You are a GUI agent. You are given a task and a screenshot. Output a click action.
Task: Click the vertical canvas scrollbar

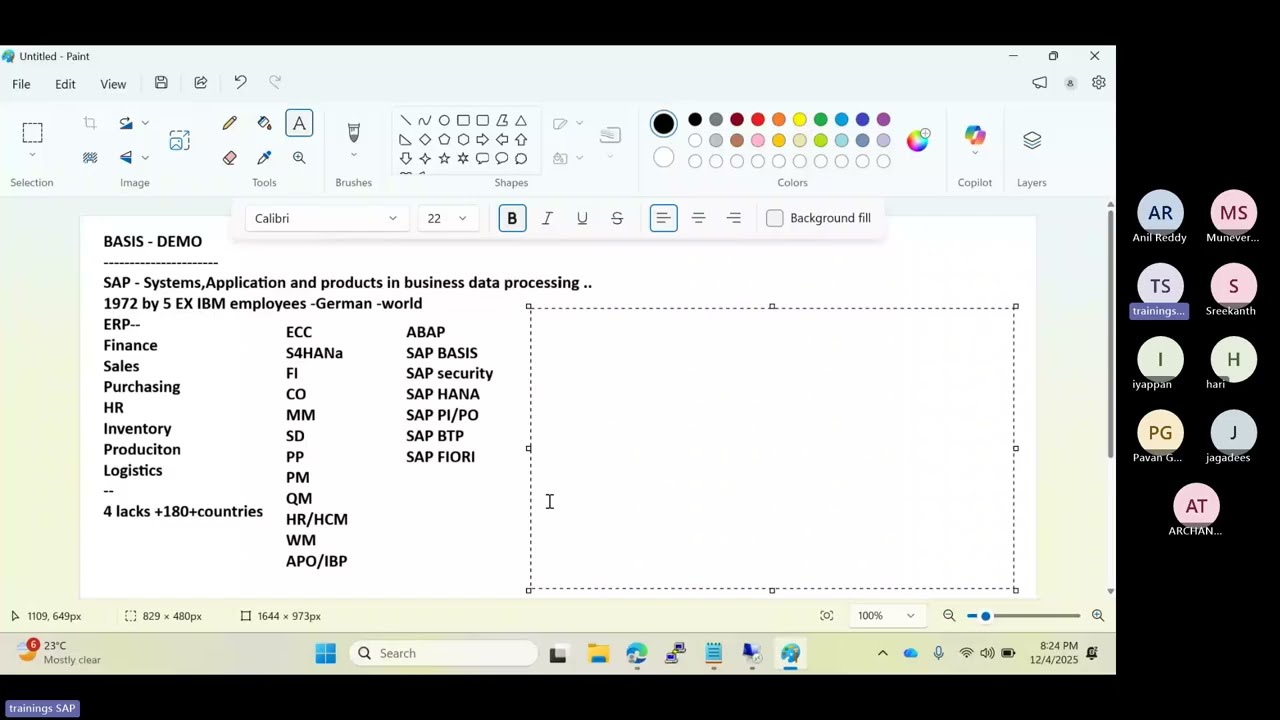(x=1110, y=333)
